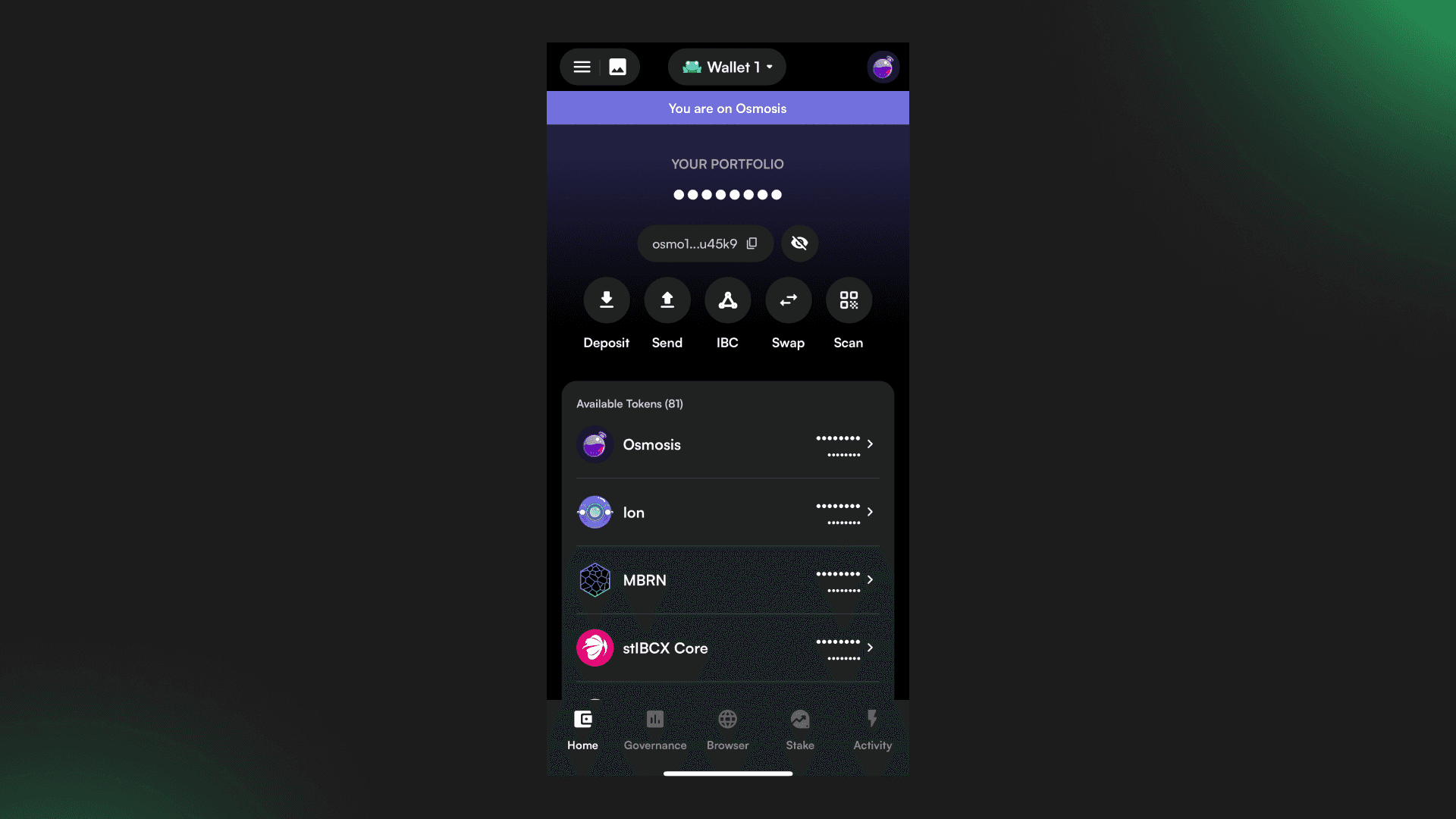This screenshot has height=819, width=1456.
Task: Toggle wallet selector dropdown
Action: [x=727, y=67]
